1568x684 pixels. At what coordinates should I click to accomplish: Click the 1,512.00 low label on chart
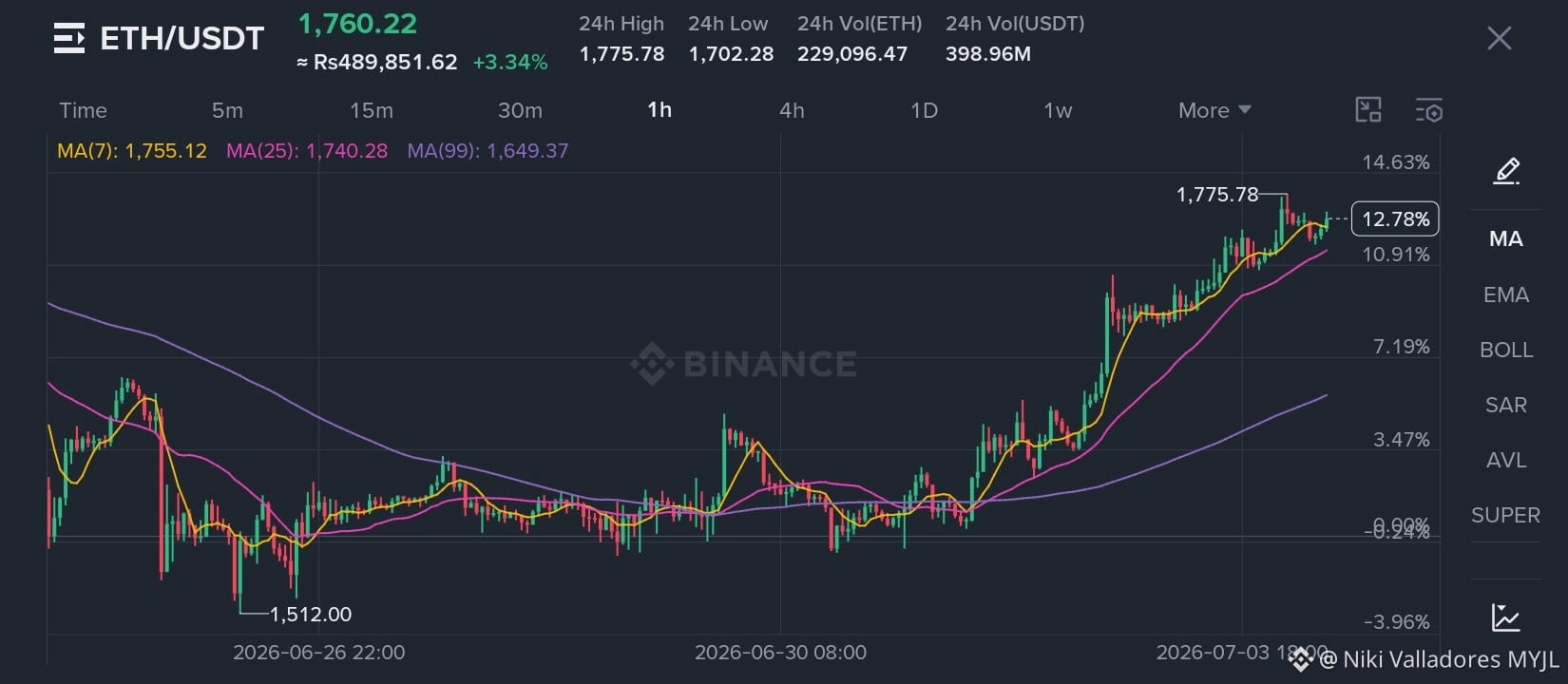pyautogui.click(x=311, y=615)
